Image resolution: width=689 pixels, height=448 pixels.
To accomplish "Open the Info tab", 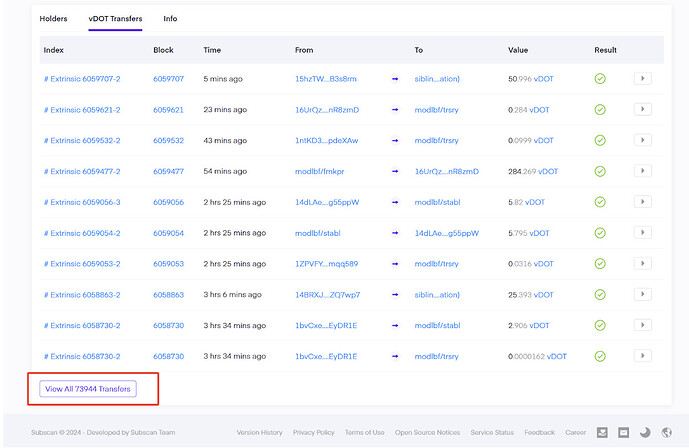I will [x=170, y=18].
